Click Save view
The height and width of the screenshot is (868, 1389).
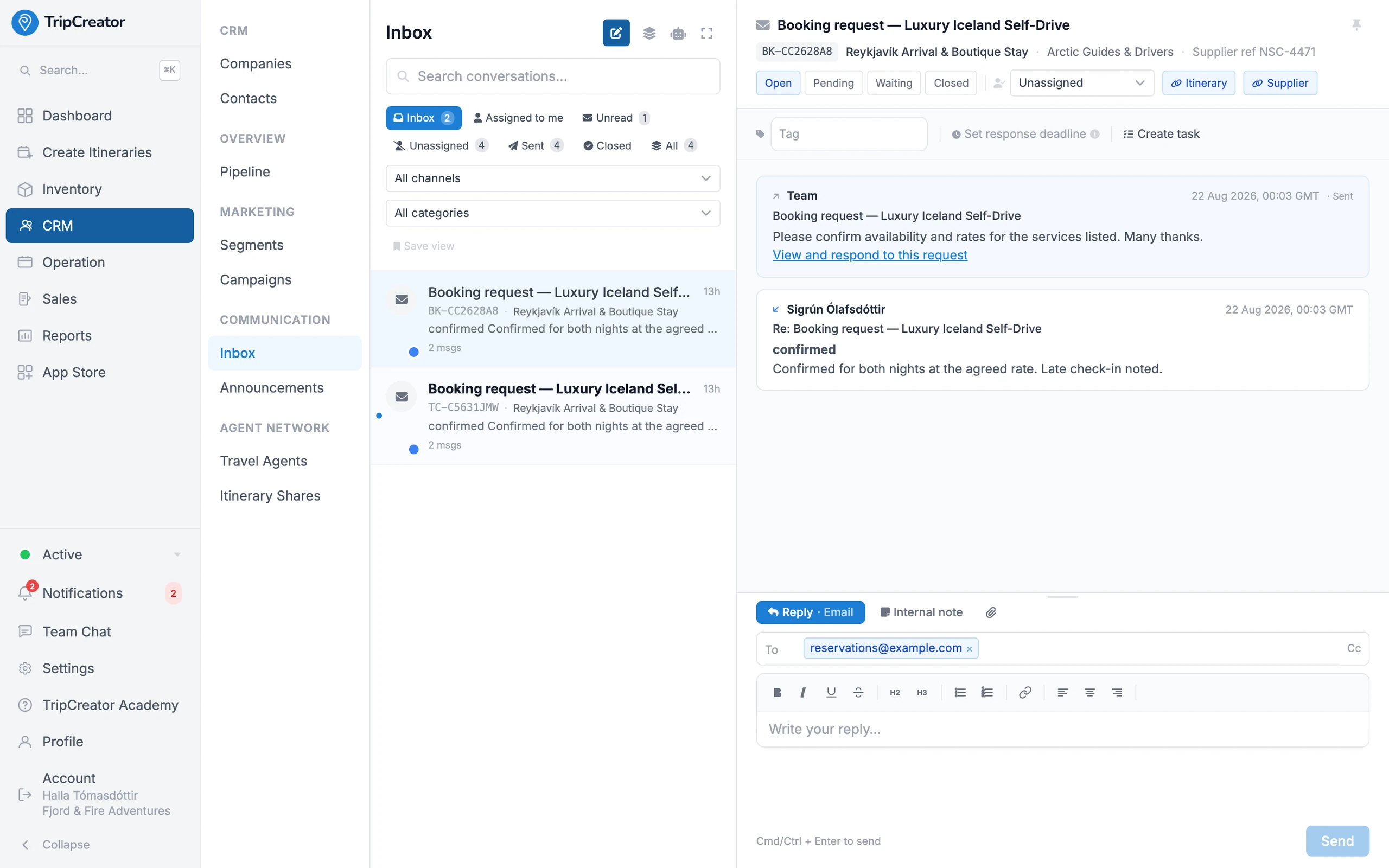(x=423, y=246)
